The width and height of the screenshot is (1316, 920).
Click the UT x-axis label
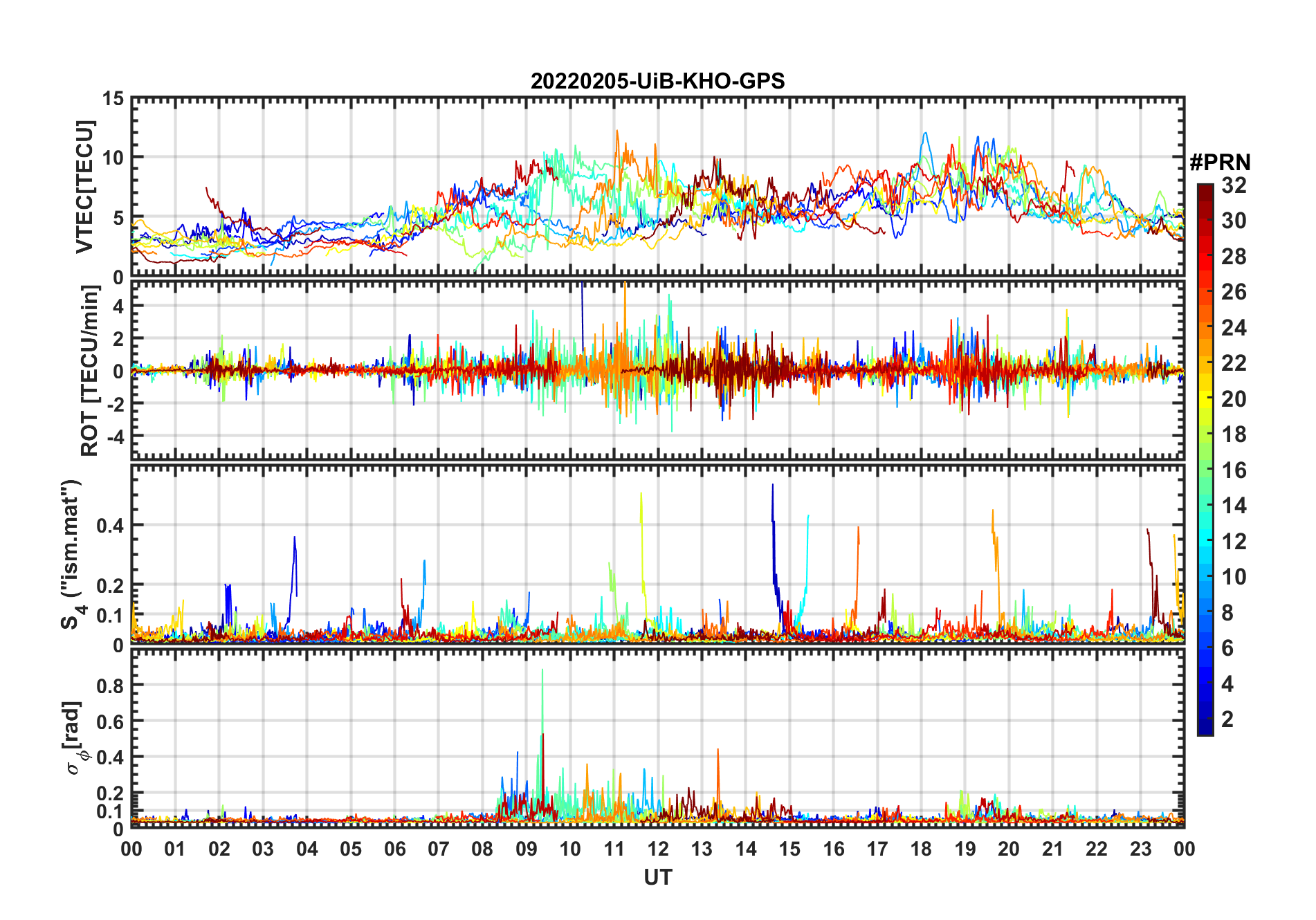(657, 877)
